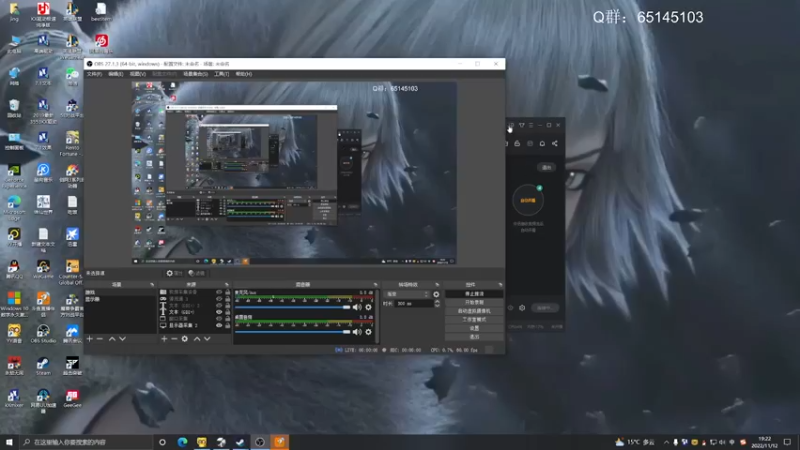Click 麦克风/Aux volume slider
Screen dimensions: 800x450
(x=293, y=307)
